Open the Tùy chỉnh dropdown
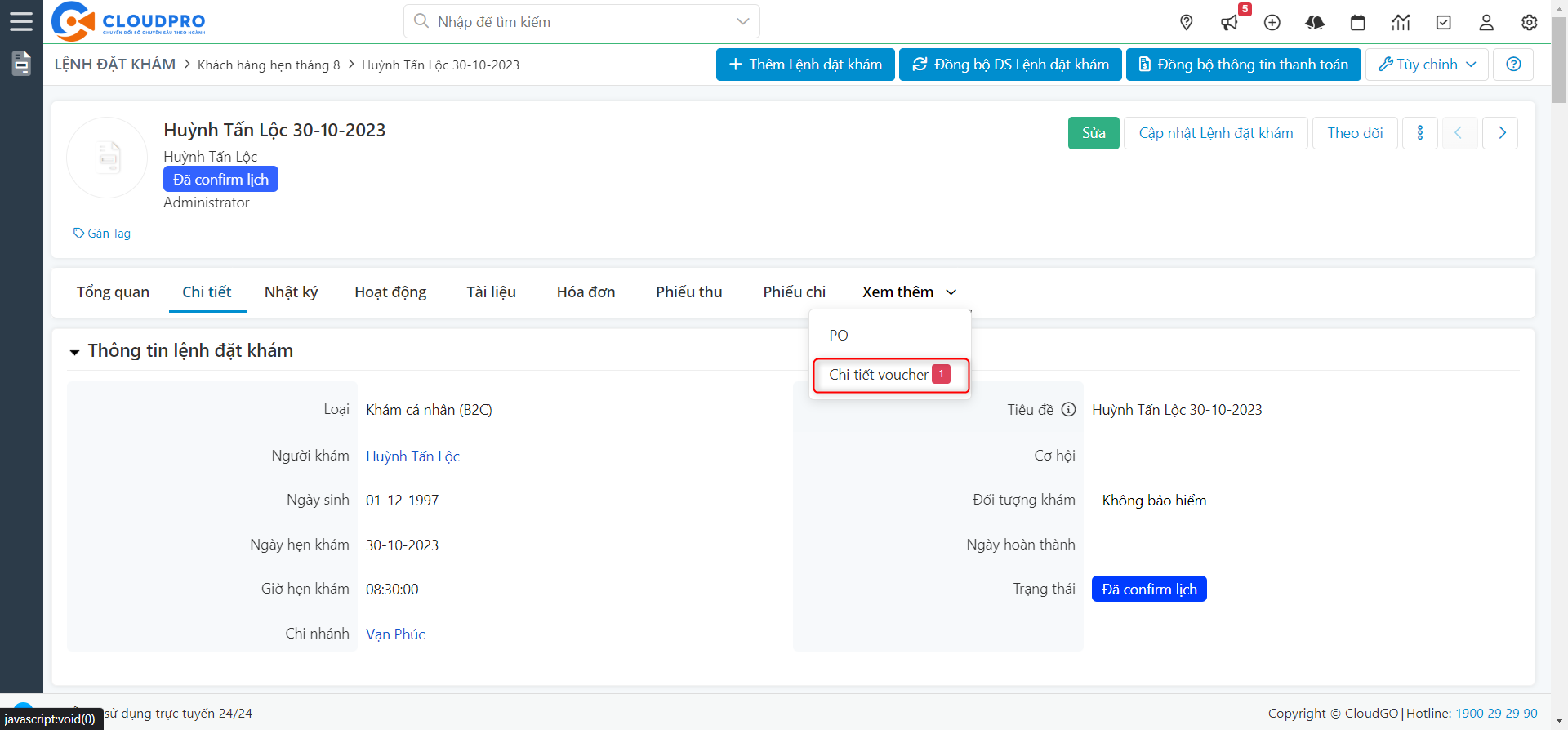1568x730 pixels. point(1427,65)
